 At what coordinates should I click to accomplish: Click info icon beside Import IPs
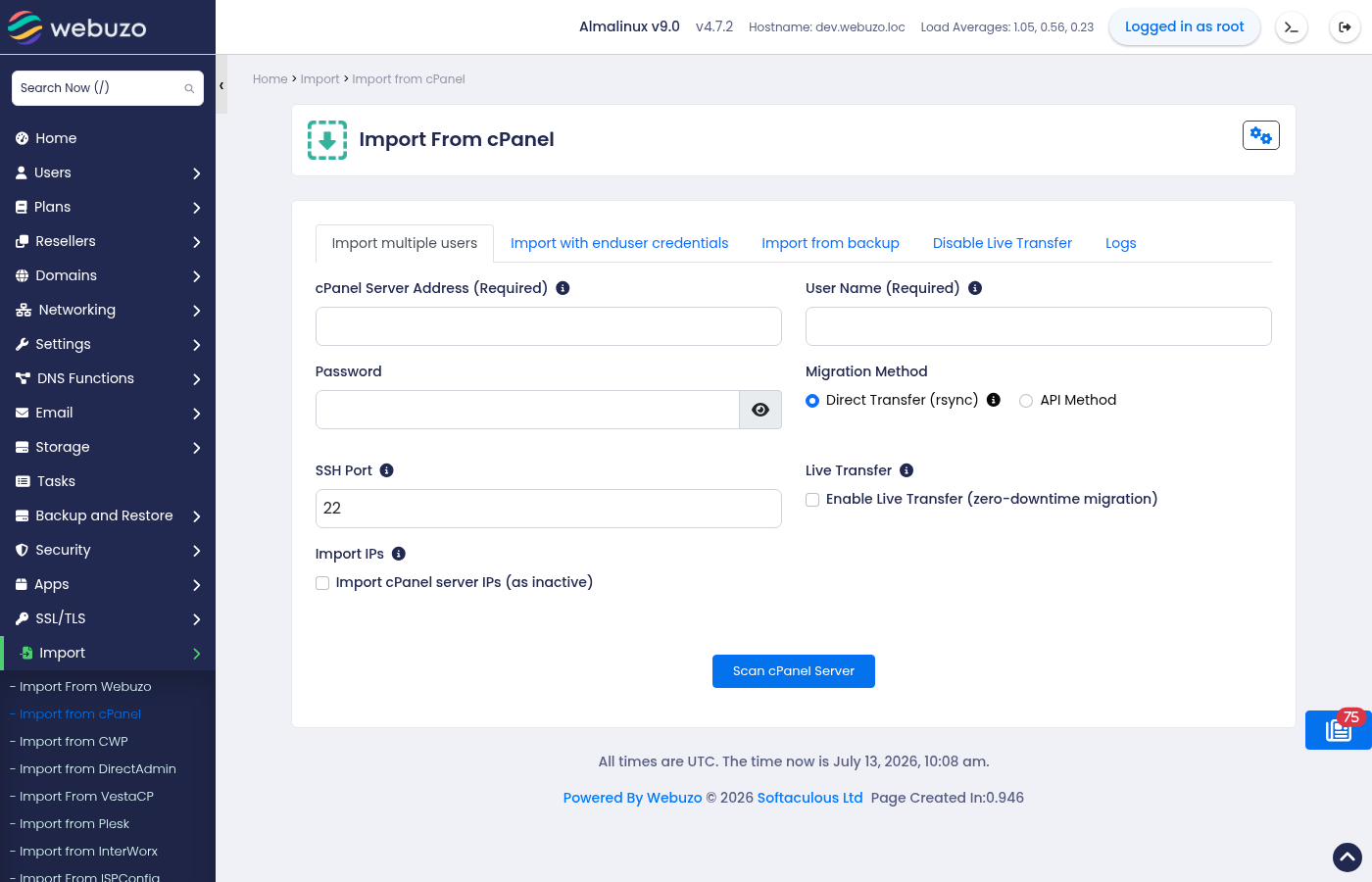399,554
